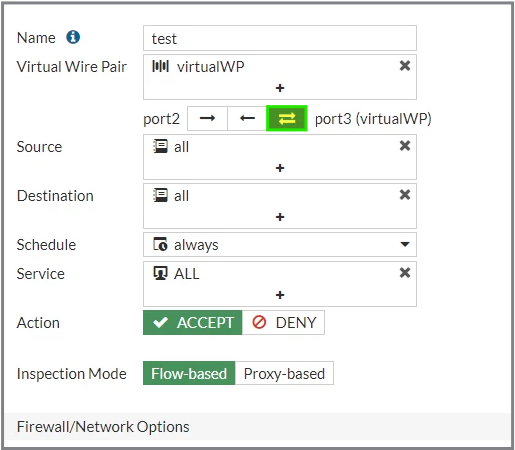Select the bidirectional traffic arrows button
The height and width of the screenshot is (450, 515).
287,118
